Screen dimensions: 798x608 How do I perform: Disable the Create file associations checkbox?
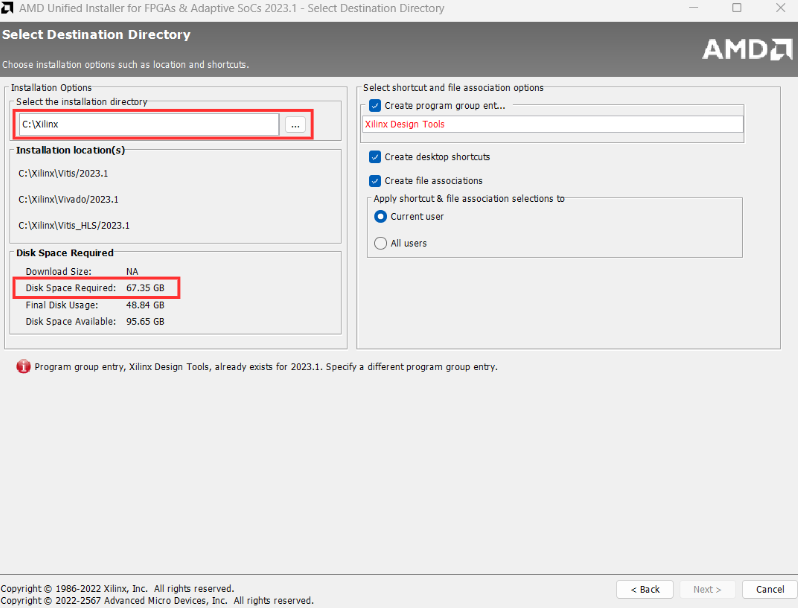(375, 181)
